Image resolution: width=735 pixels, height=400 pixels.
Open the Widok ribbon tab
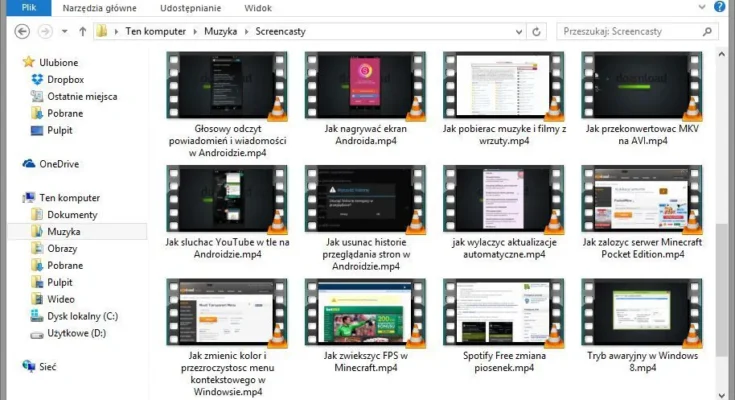(258, 8)
